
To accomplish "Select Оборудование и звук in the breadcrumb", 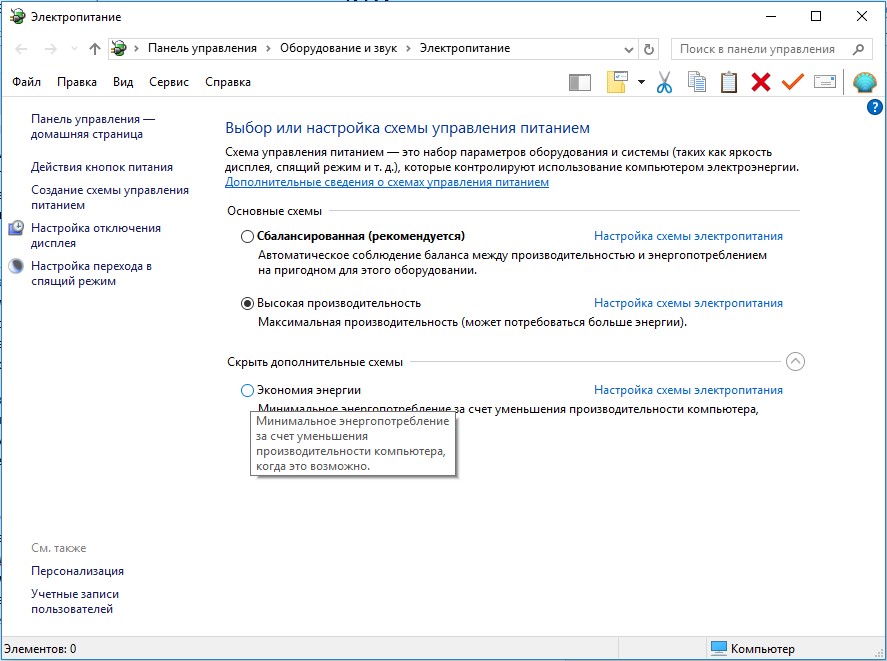I will (x=339, y=49).
